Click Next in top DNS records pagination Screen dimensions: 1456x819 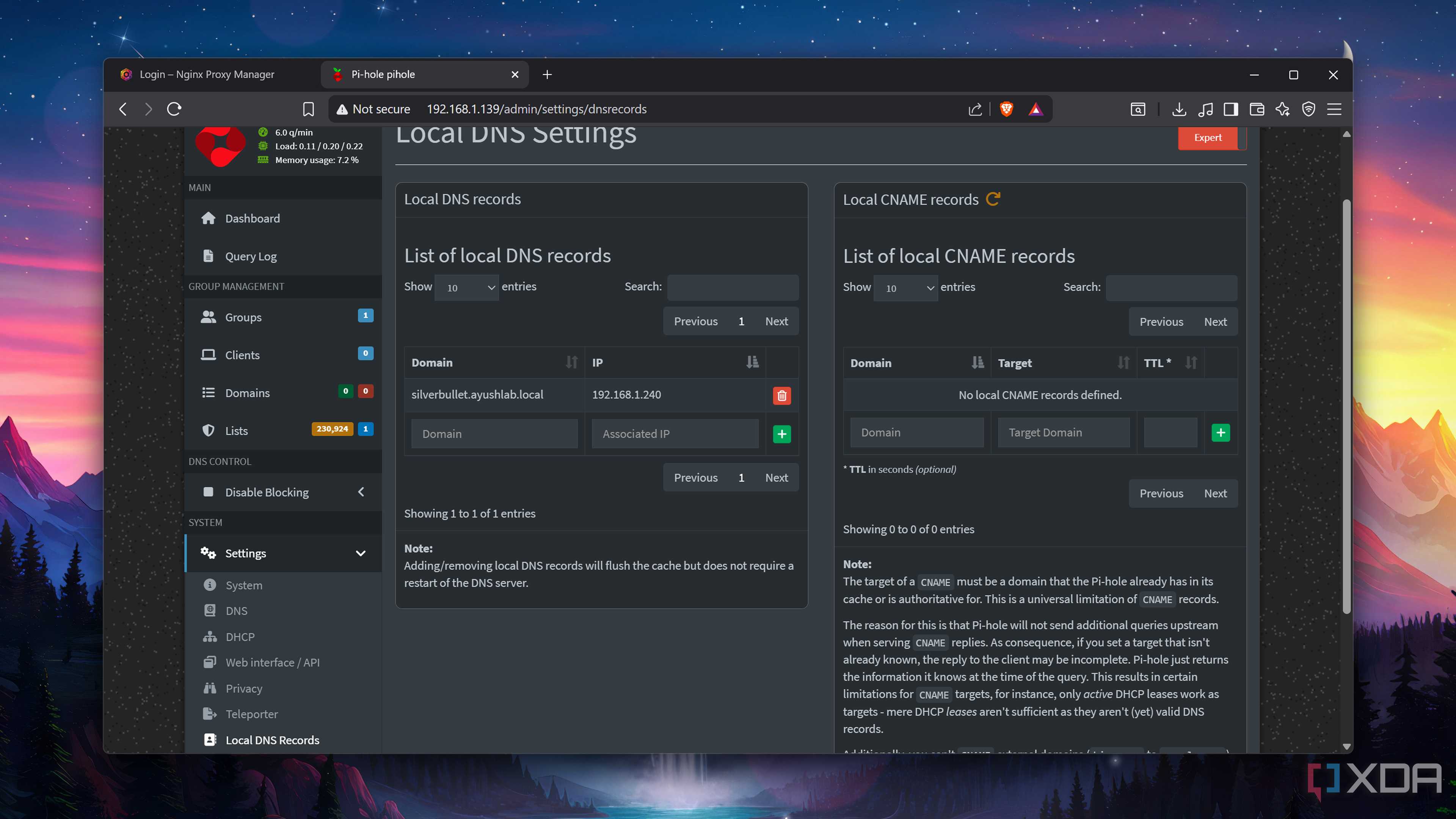tap(776, 321)
